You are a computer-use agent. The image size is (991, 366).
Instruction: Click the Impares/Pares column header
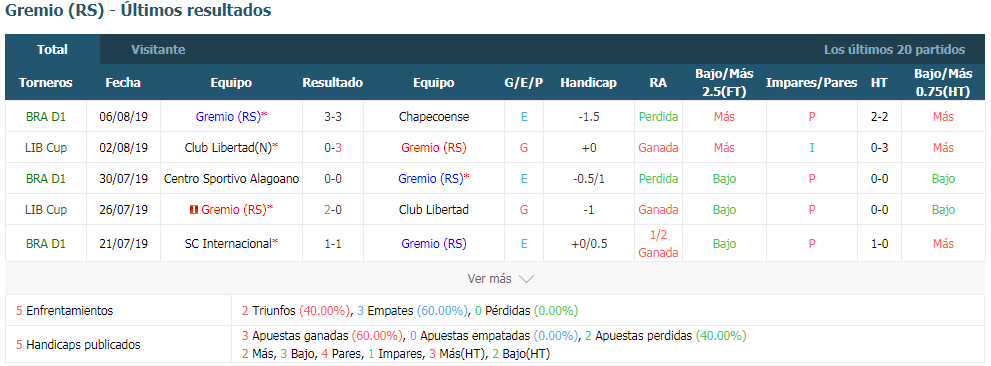point(812,83)
